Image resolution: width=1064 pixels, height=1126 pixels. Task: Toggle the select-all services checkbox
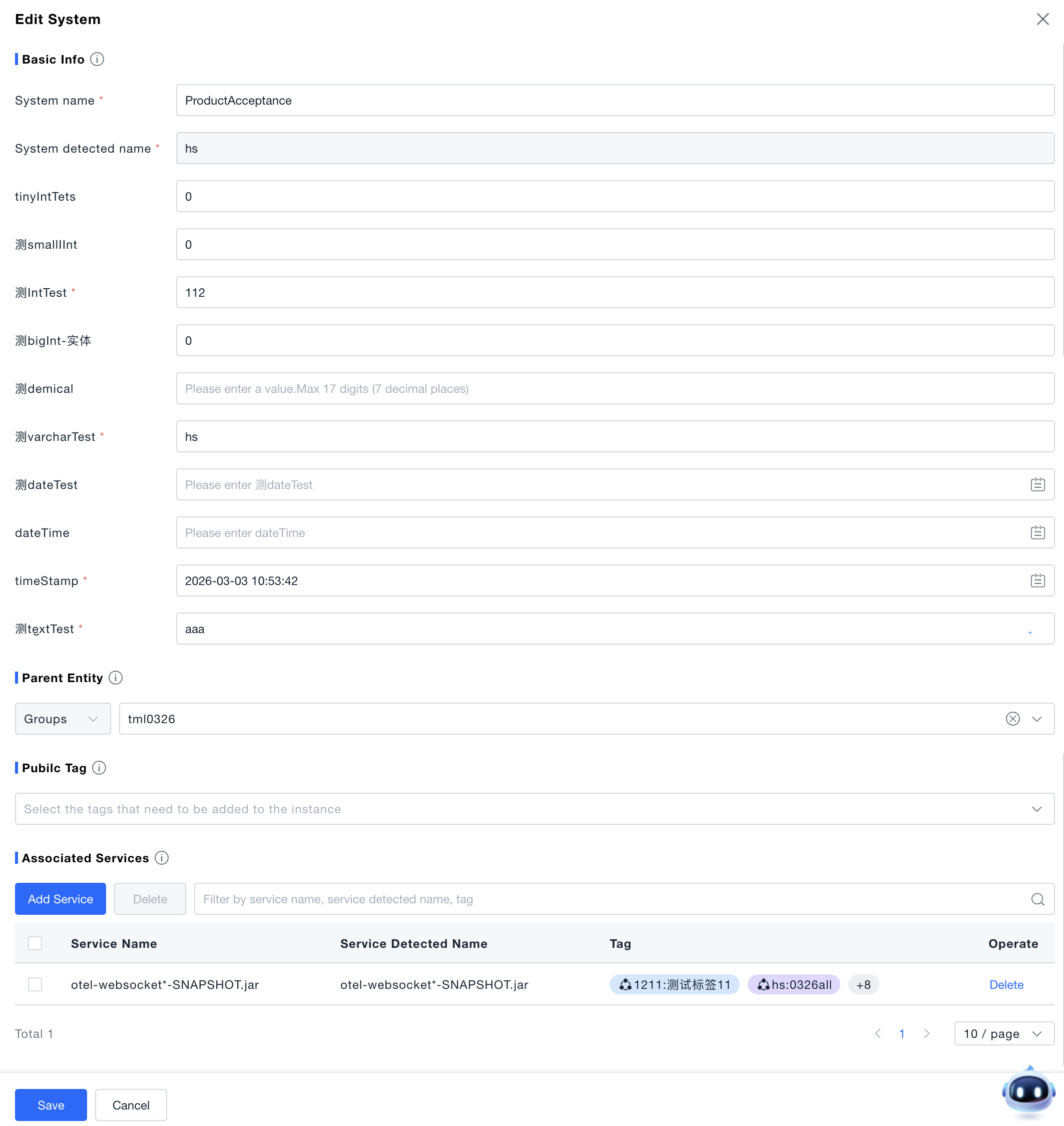[35, 943]
